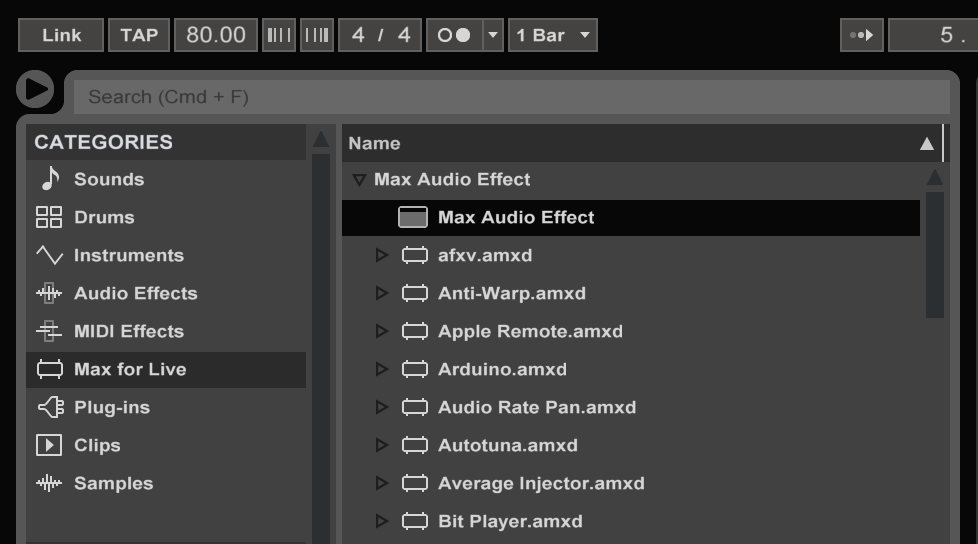Click the browser search field
978x544 pixels.
[x=510, y=97]
